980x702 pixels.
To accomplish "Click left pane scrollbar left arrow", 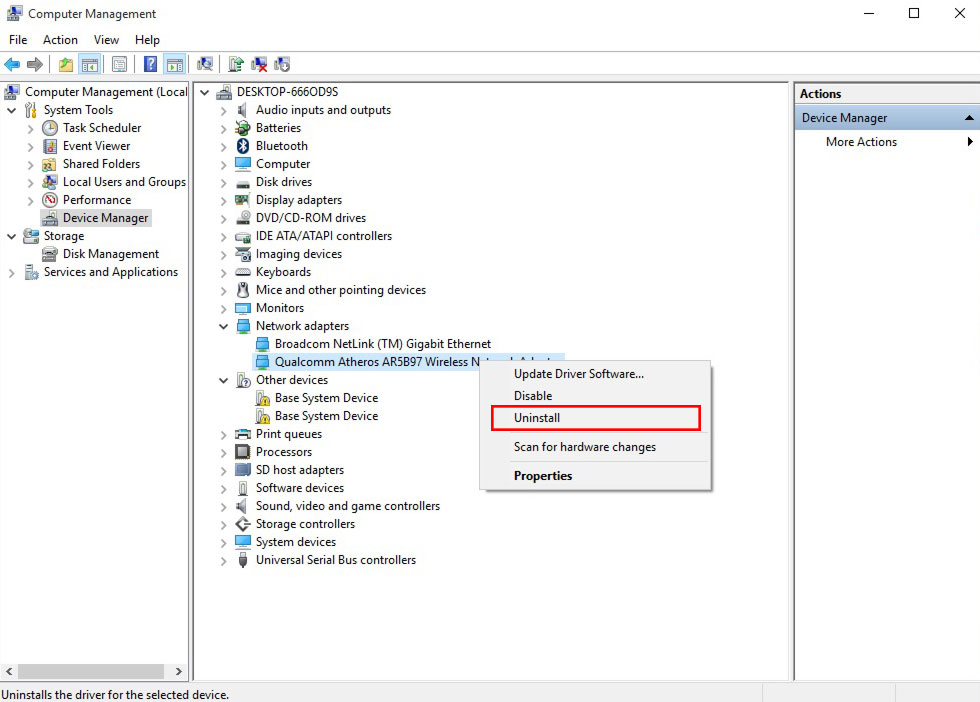I will [x=9, y=671].
